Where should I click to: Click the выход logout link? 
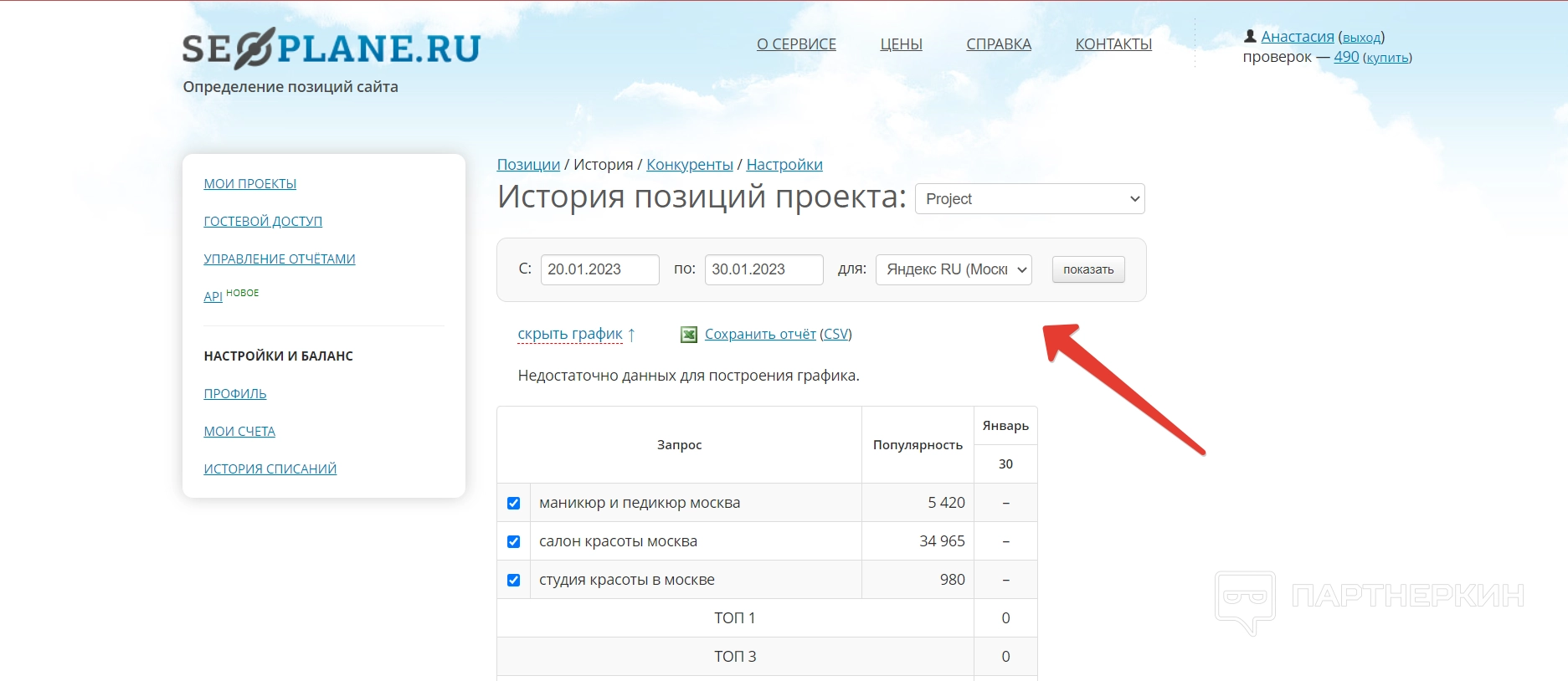tap(1361, 38)
